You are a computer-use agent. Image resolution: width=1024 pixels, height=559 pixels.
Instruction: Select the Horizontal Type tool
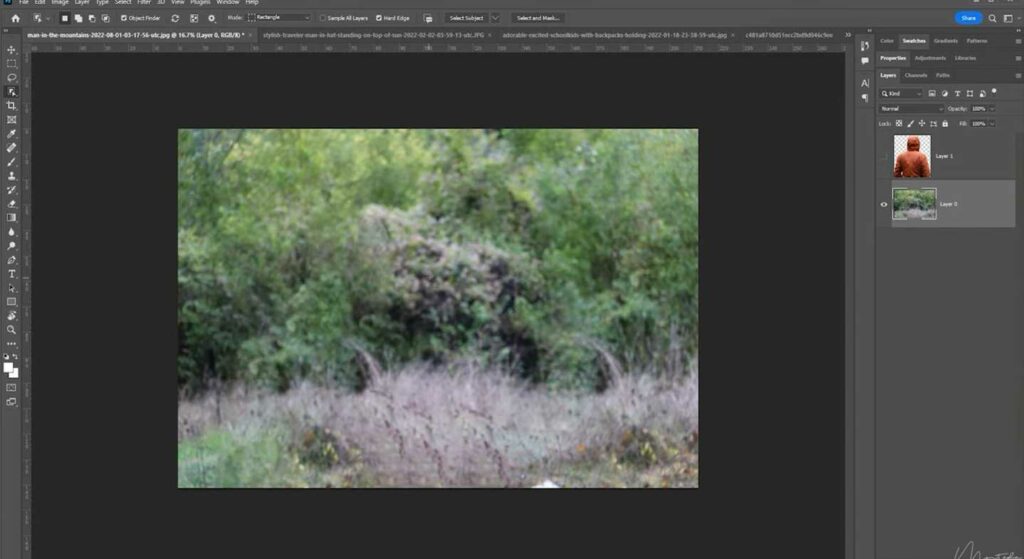11,274
